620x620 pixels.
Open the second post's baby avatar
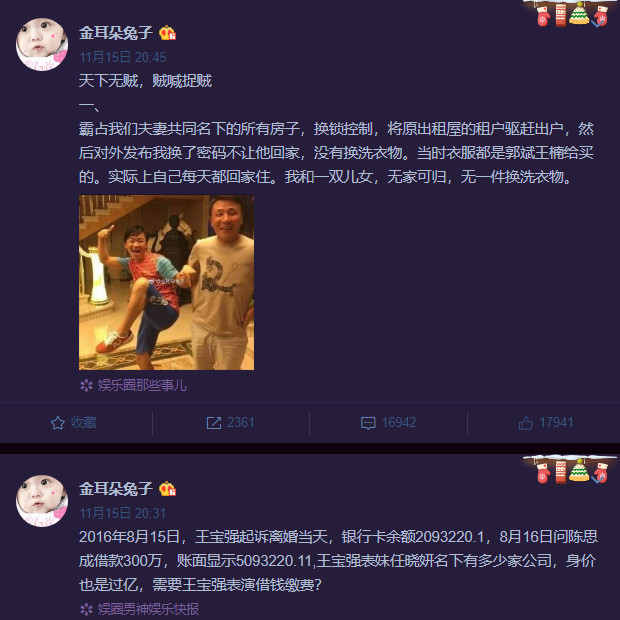pos(42,501)
